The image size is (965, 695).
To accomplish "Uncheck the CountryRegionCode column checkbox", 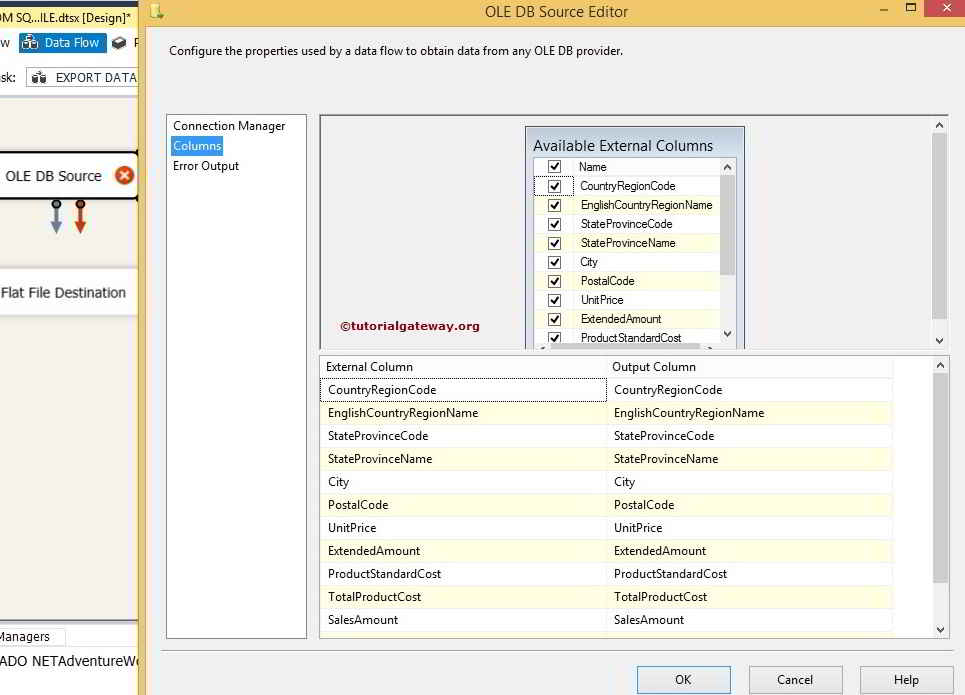I will click(554, 186).
